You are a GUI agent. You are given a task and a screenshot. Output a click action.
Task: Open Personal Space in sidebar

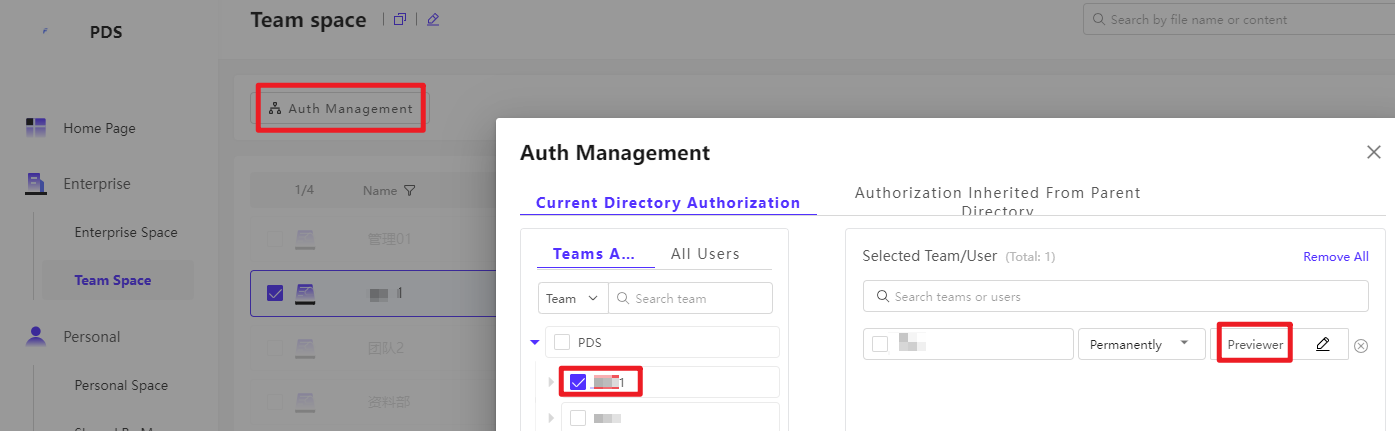tap(121, 385)
